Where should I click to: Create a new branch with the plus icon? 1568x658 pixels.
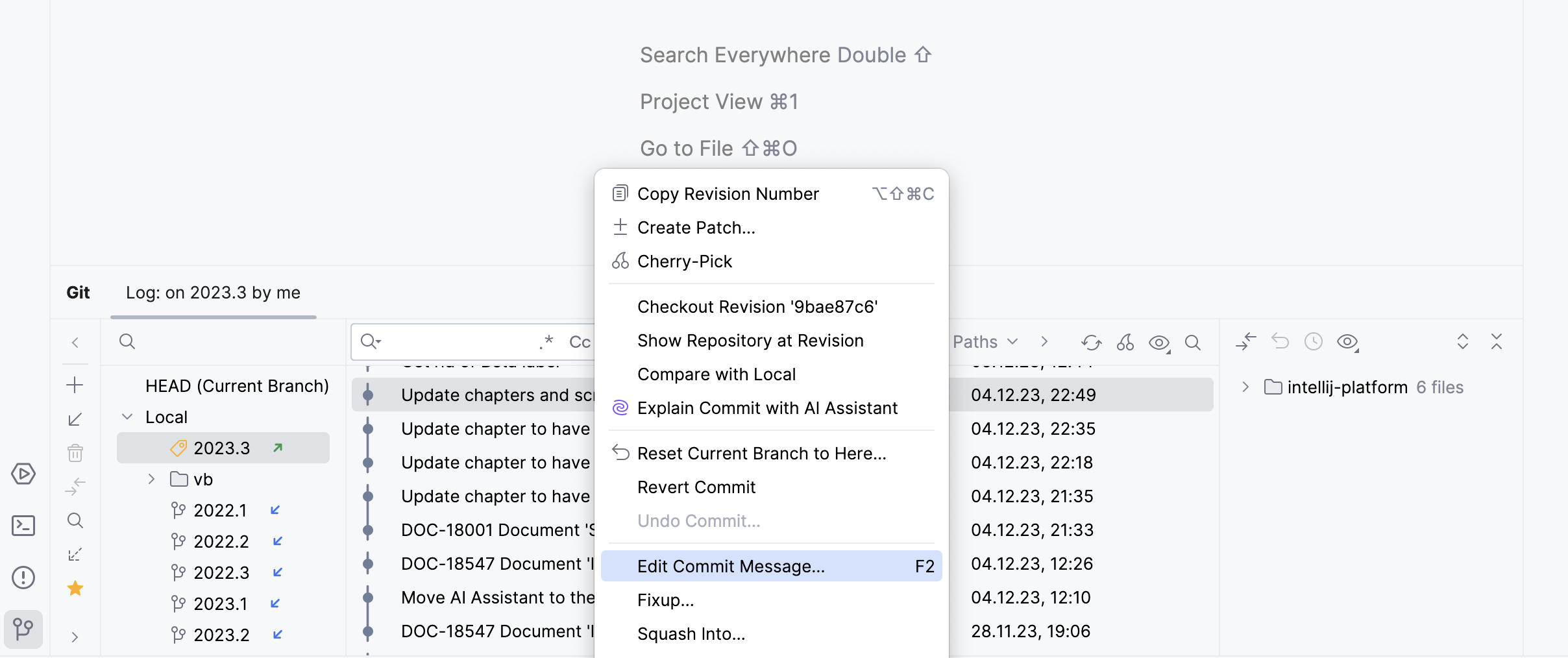75,385
